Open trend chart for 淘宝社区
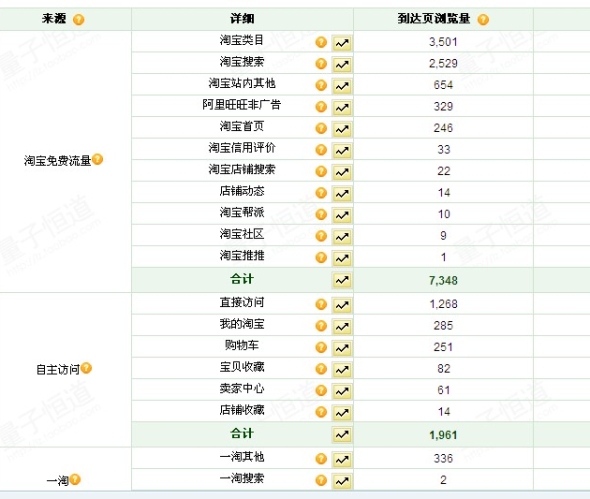This screenshot has width=590, height=499. [342, 236]
